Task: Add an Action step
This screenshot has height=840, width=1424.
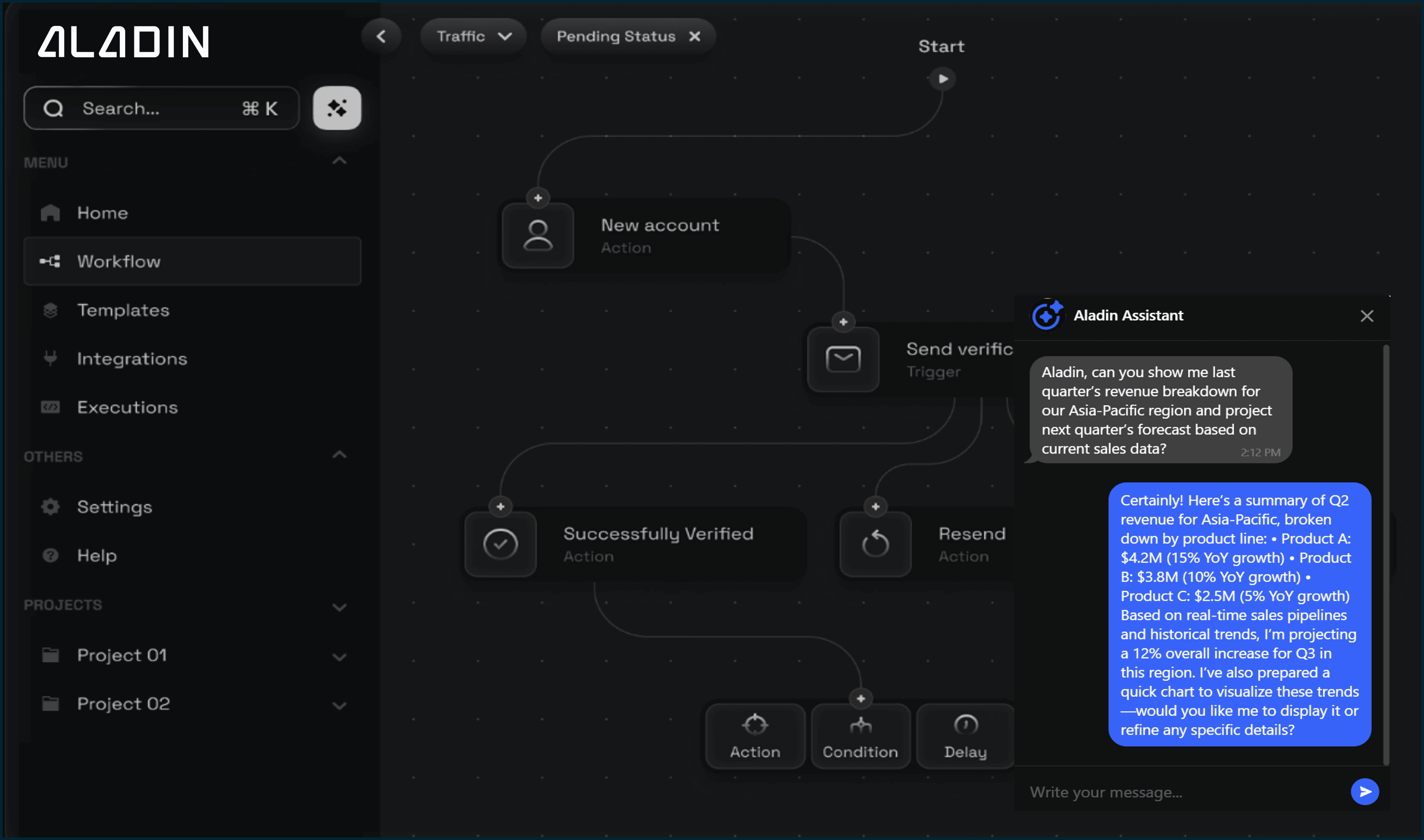Action: pos(755,736)
